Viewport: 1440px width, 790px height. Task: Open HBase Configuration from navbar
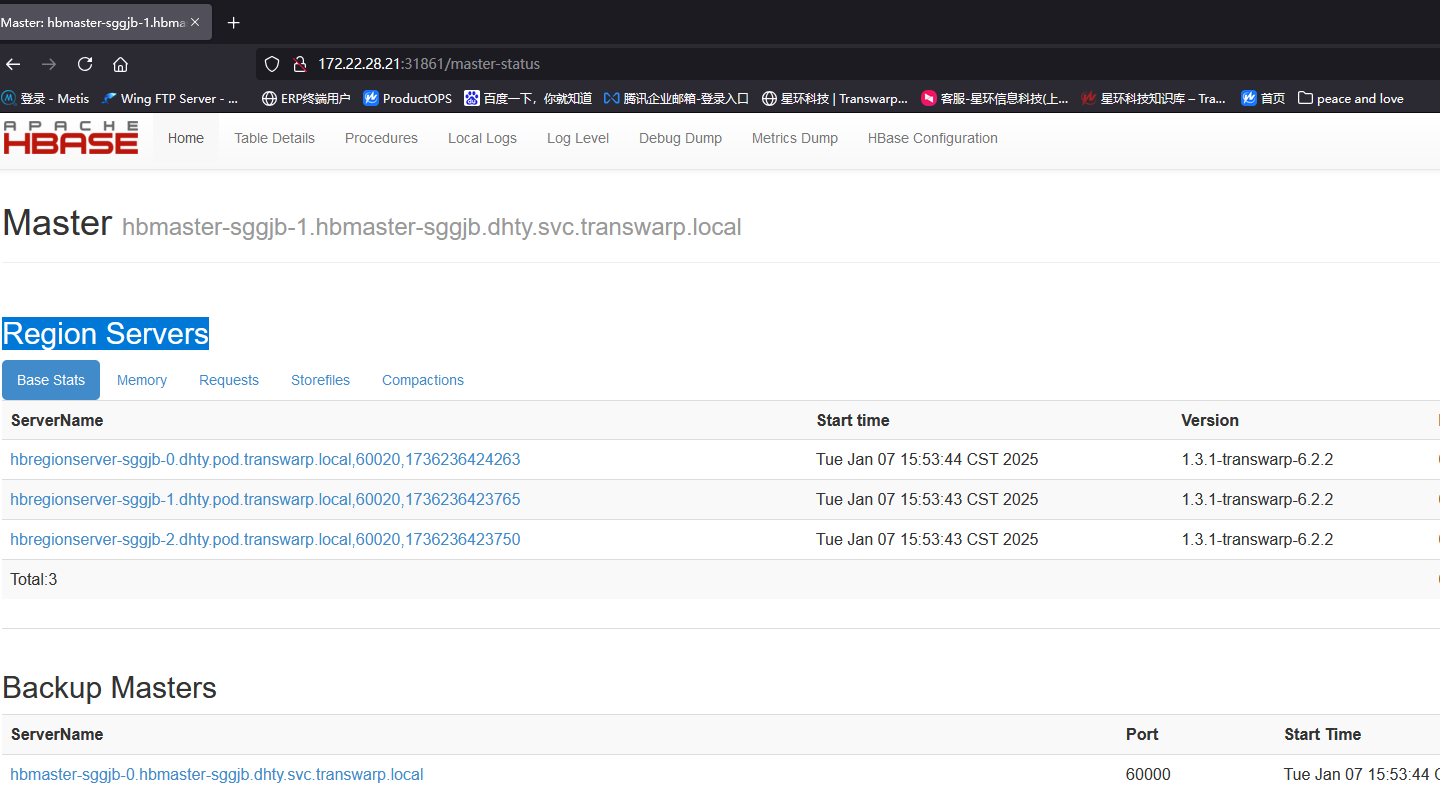point(932,138)
